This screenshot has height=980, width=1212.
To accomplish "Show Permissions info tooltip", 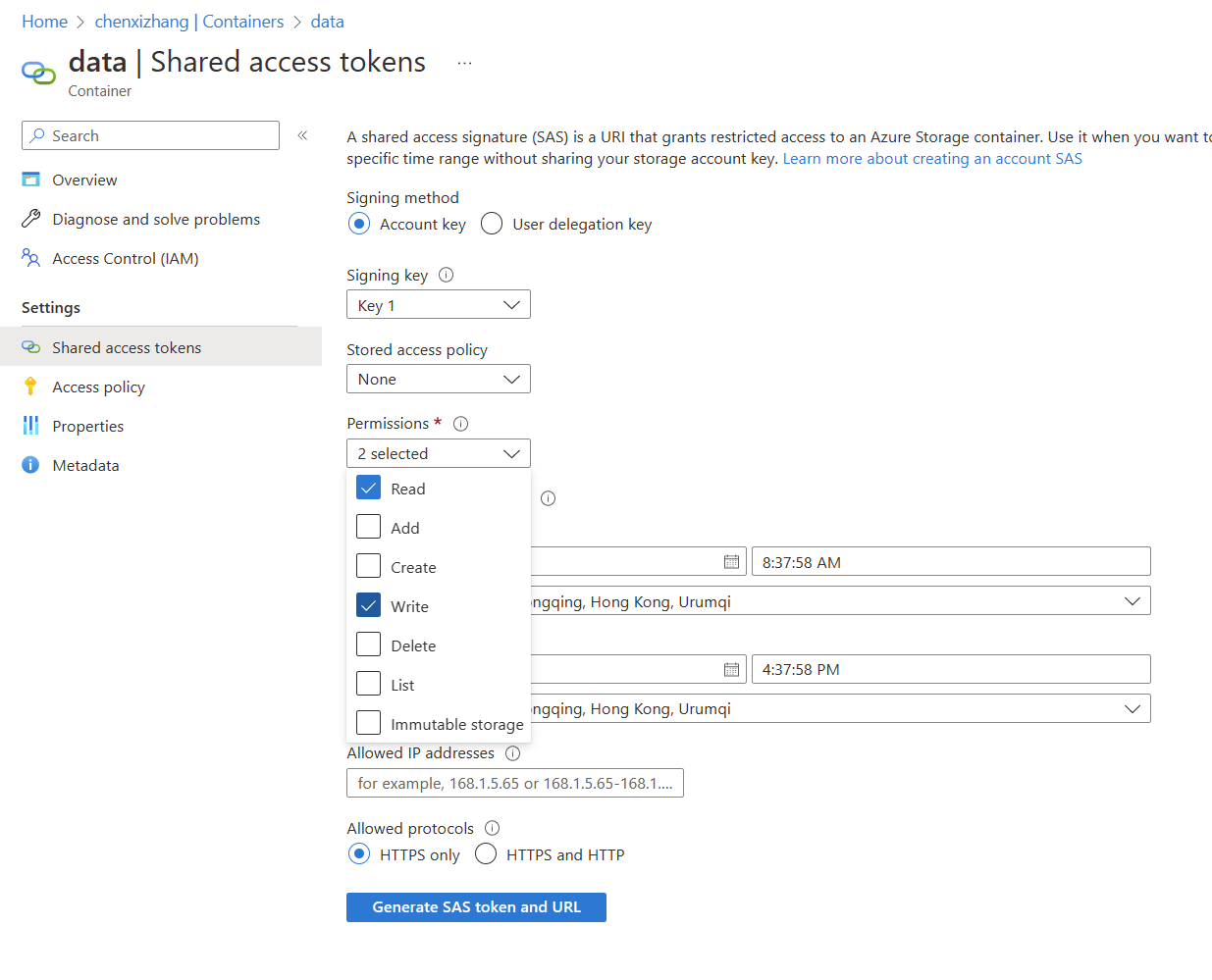I will 460,424.
